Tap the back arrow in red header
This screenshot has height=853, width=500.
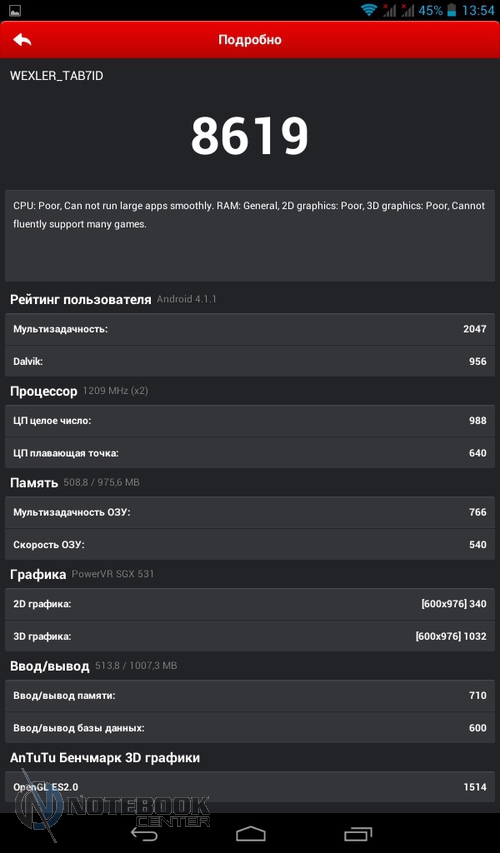(22, 40)
